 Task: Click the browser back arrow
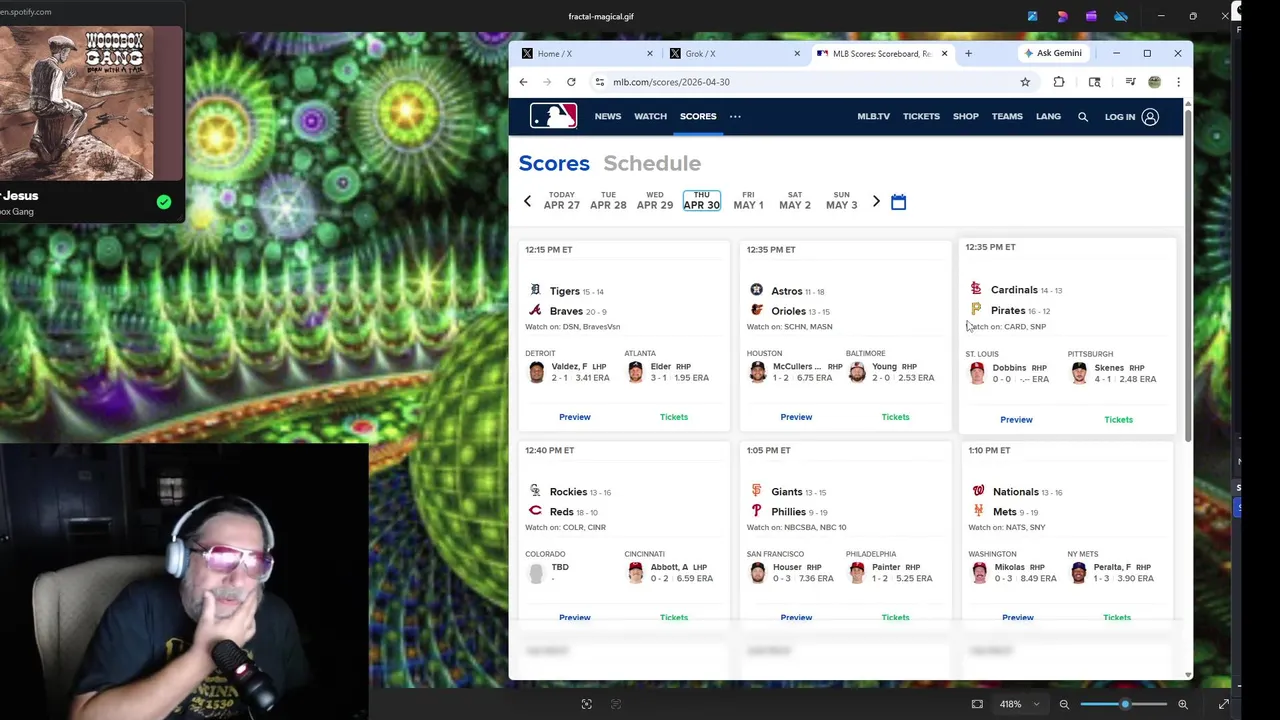point(523,82)
